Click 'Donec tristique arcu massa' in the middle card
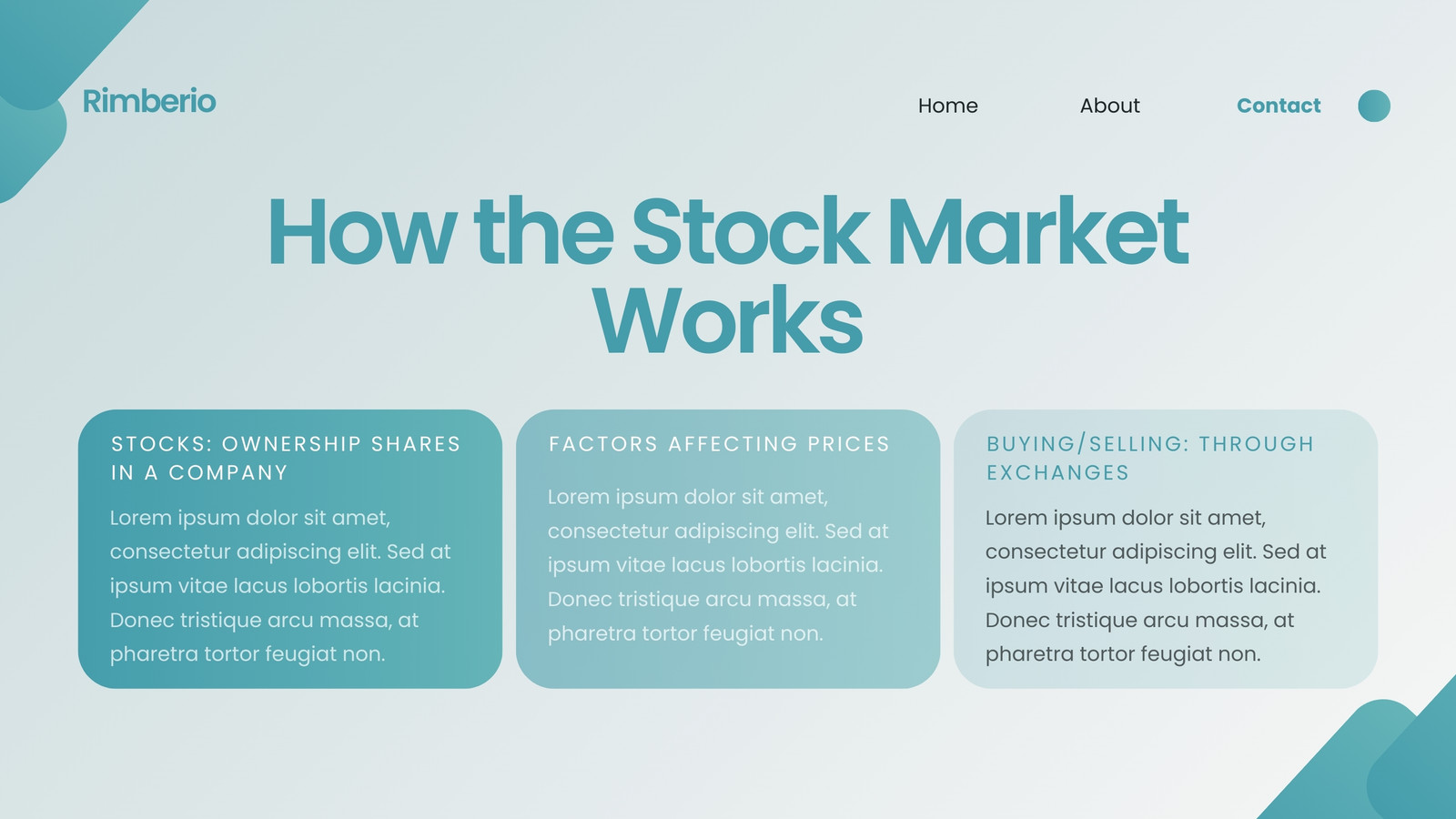 pos(702,600)
